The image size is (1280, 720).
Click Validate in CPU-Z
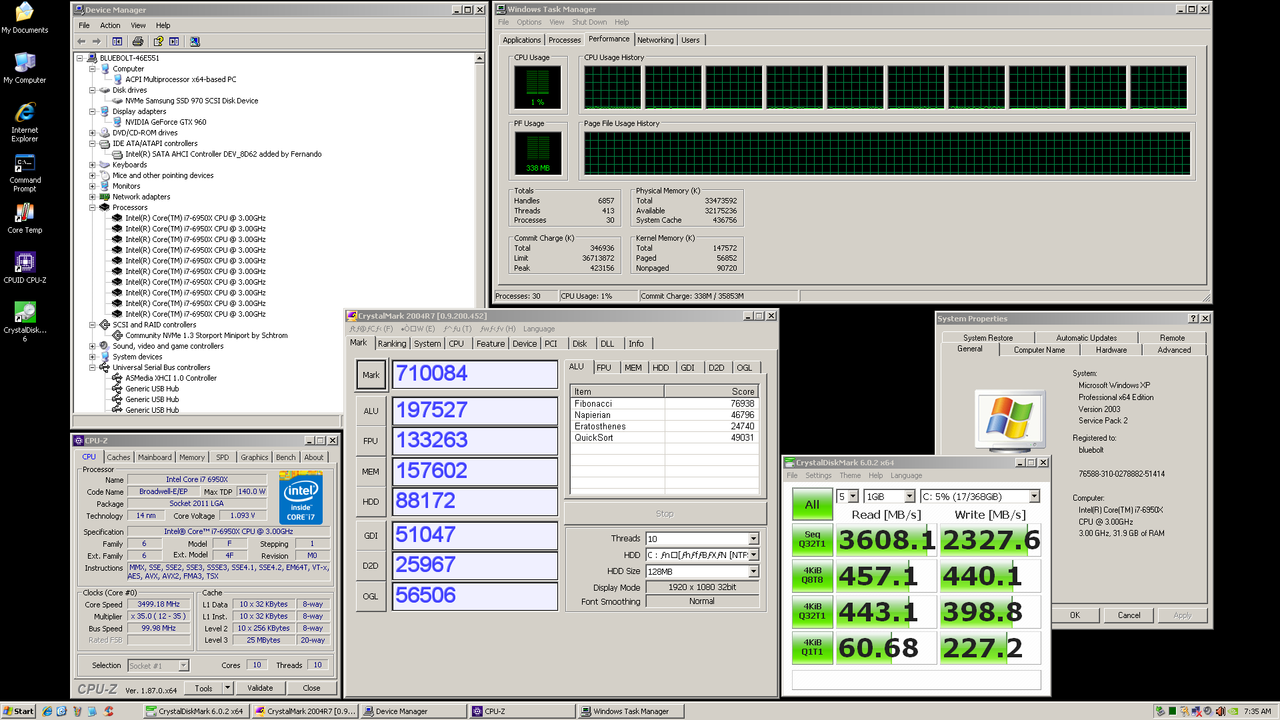tap(262, 687)
